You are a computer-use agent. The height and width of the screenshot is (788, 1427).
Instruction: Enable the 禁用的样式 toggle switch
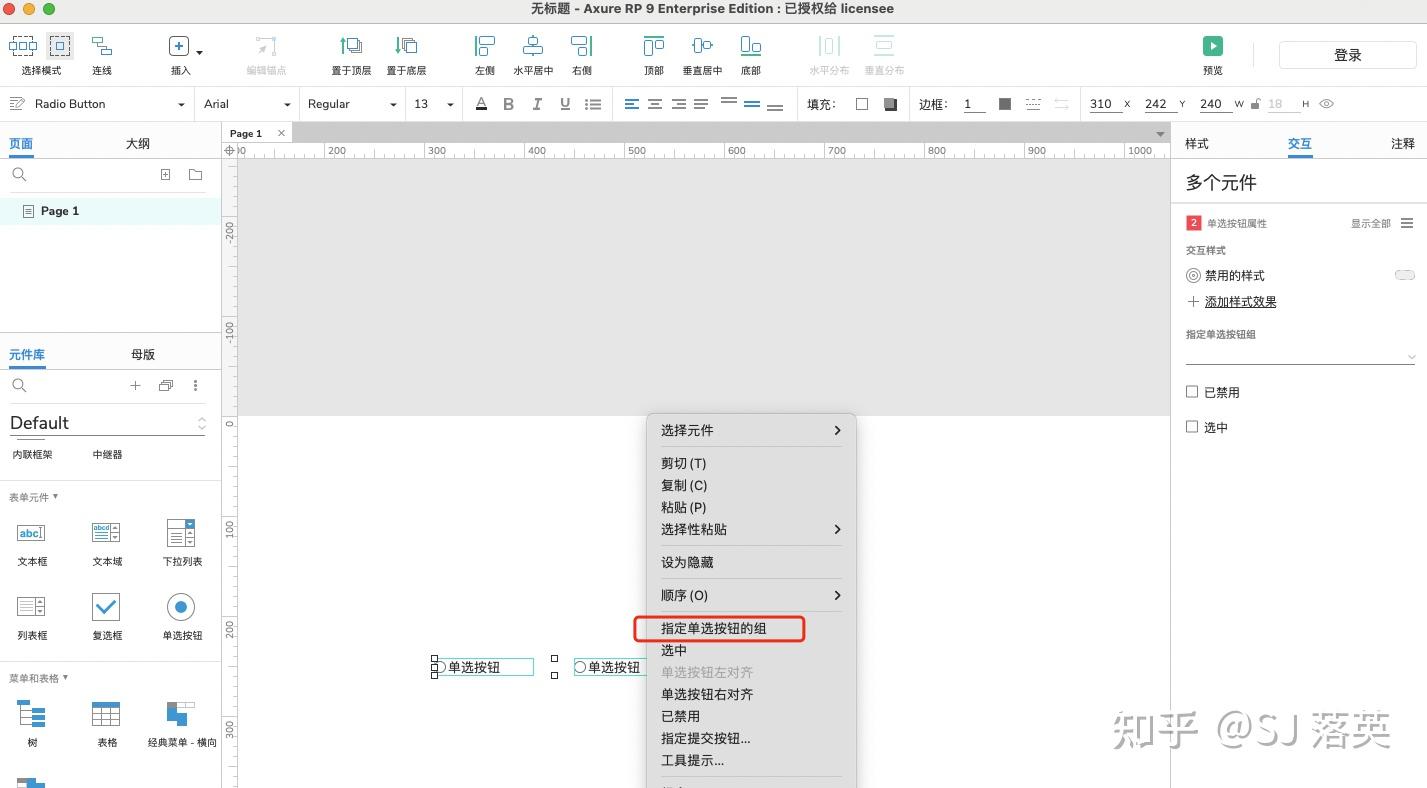click(1404, 275)
